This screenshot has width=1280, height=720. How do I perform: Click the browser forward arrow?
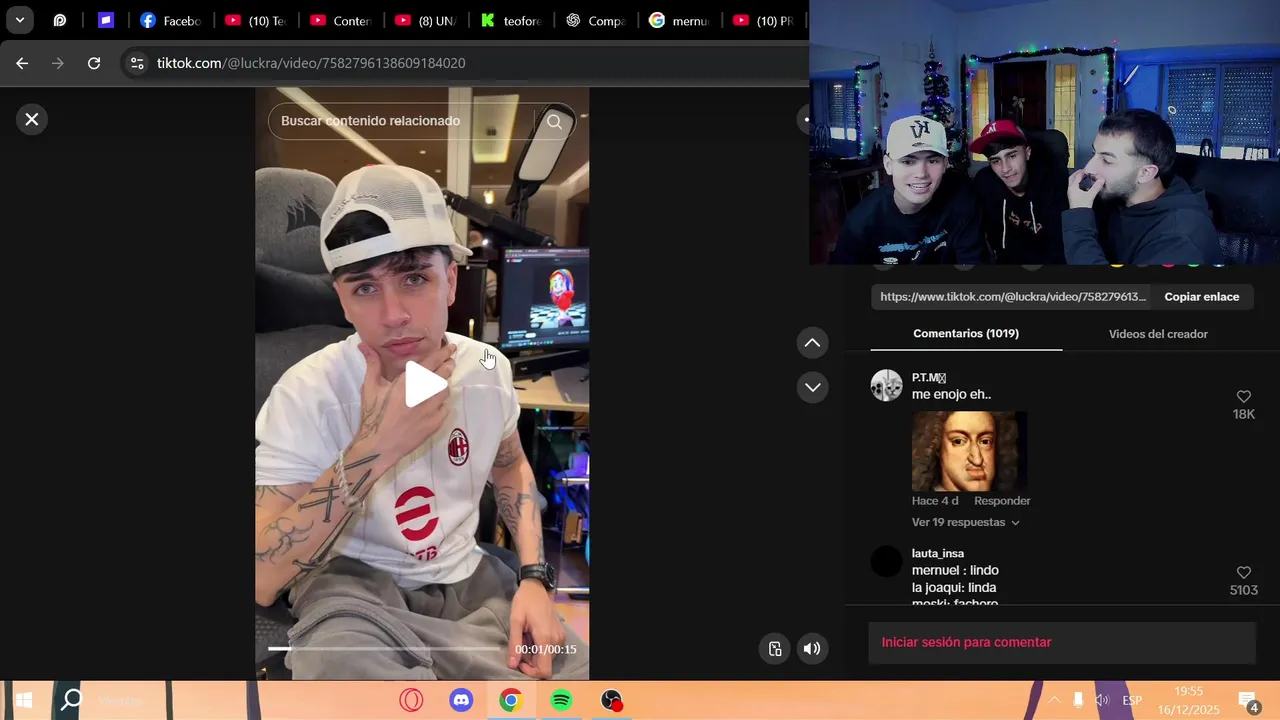point(57,63)
